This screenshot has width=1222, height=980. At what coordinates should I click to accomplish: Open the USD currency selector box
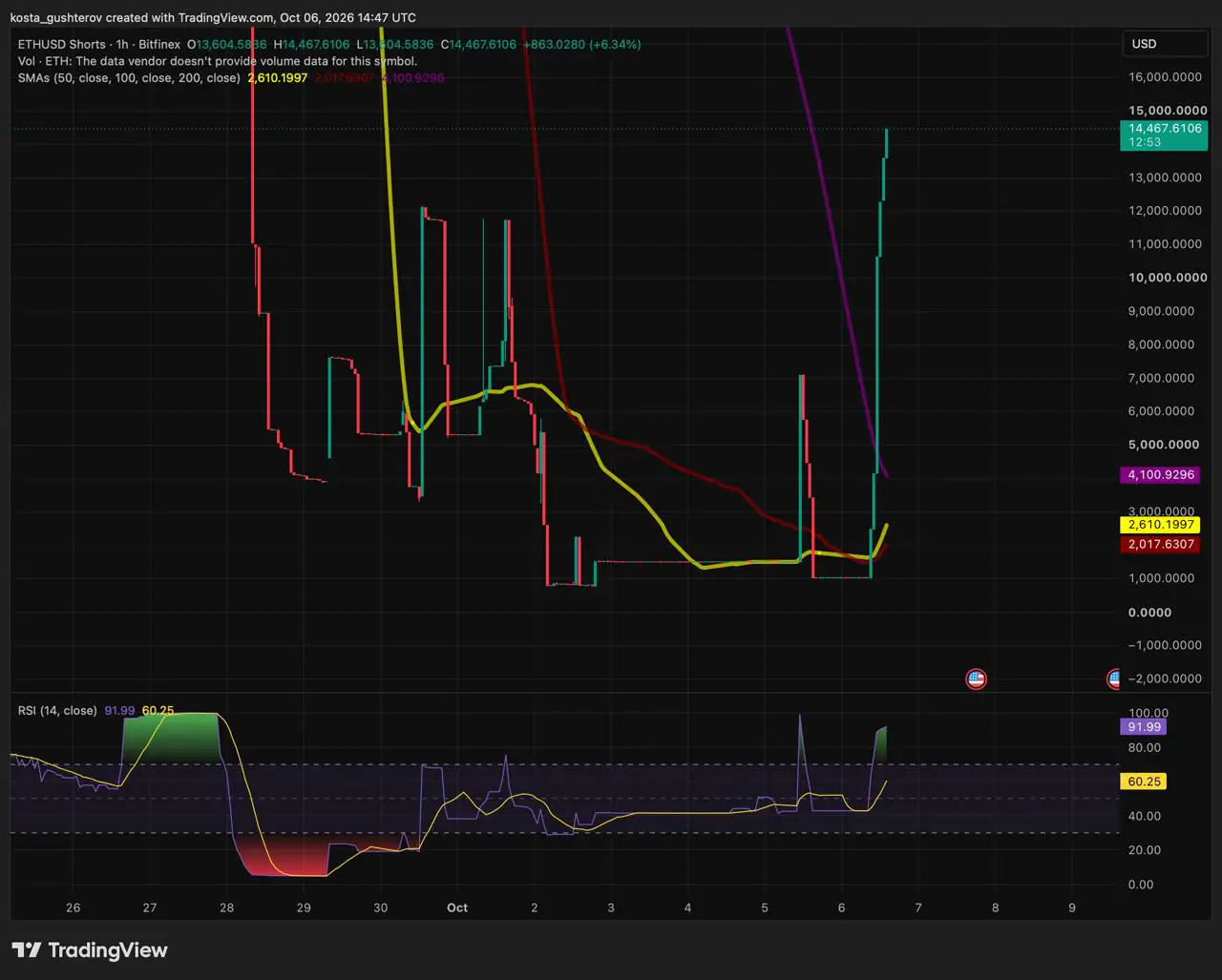[1166, 44]
